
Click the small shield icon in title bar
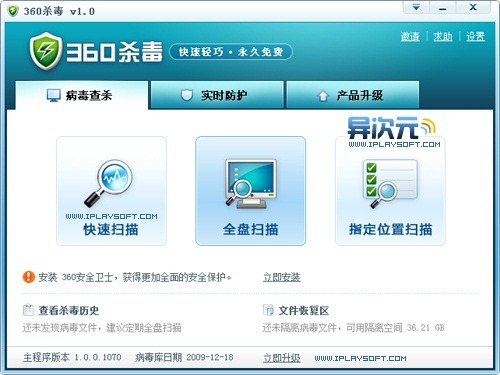[13, 11]
